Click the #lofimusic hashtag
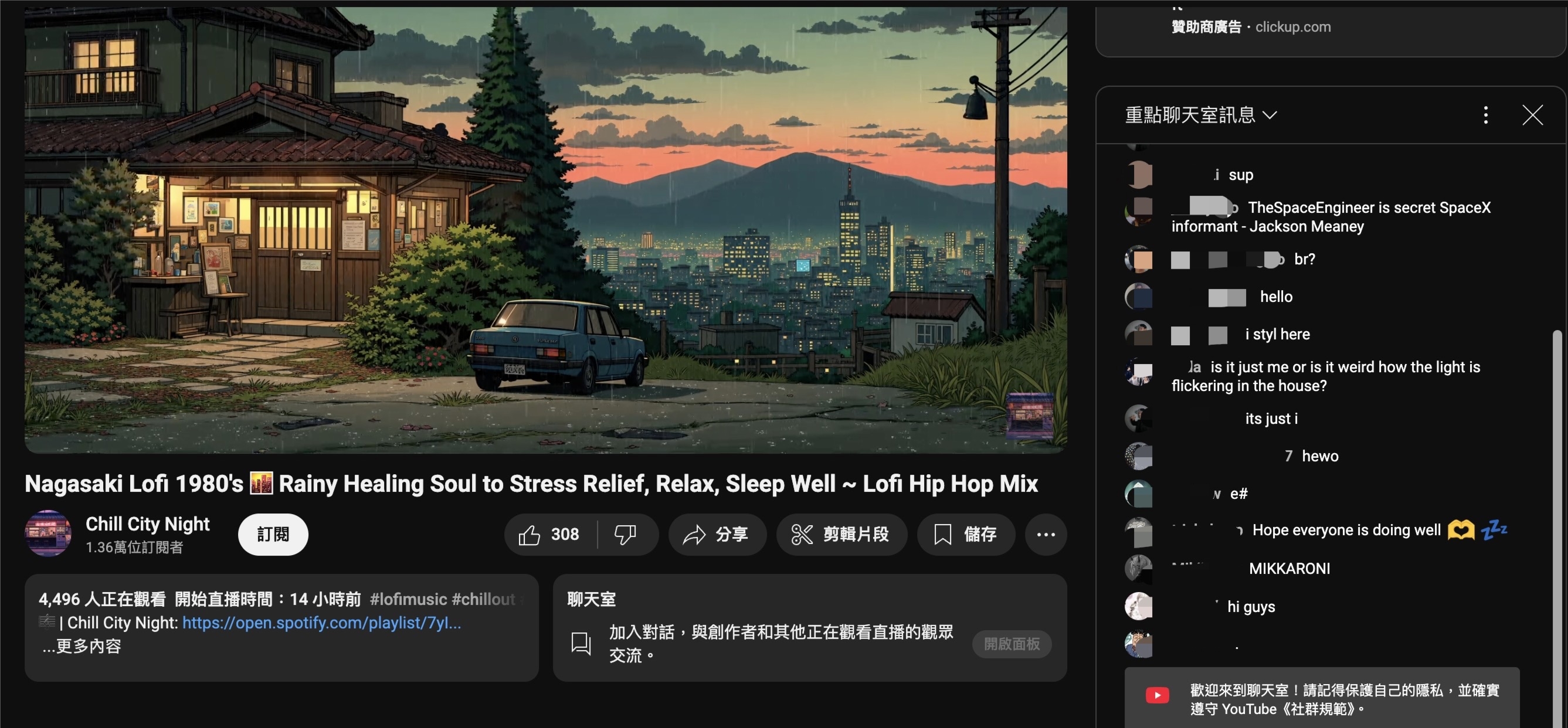Screen dimensions: 1568x728 (409, 599)
